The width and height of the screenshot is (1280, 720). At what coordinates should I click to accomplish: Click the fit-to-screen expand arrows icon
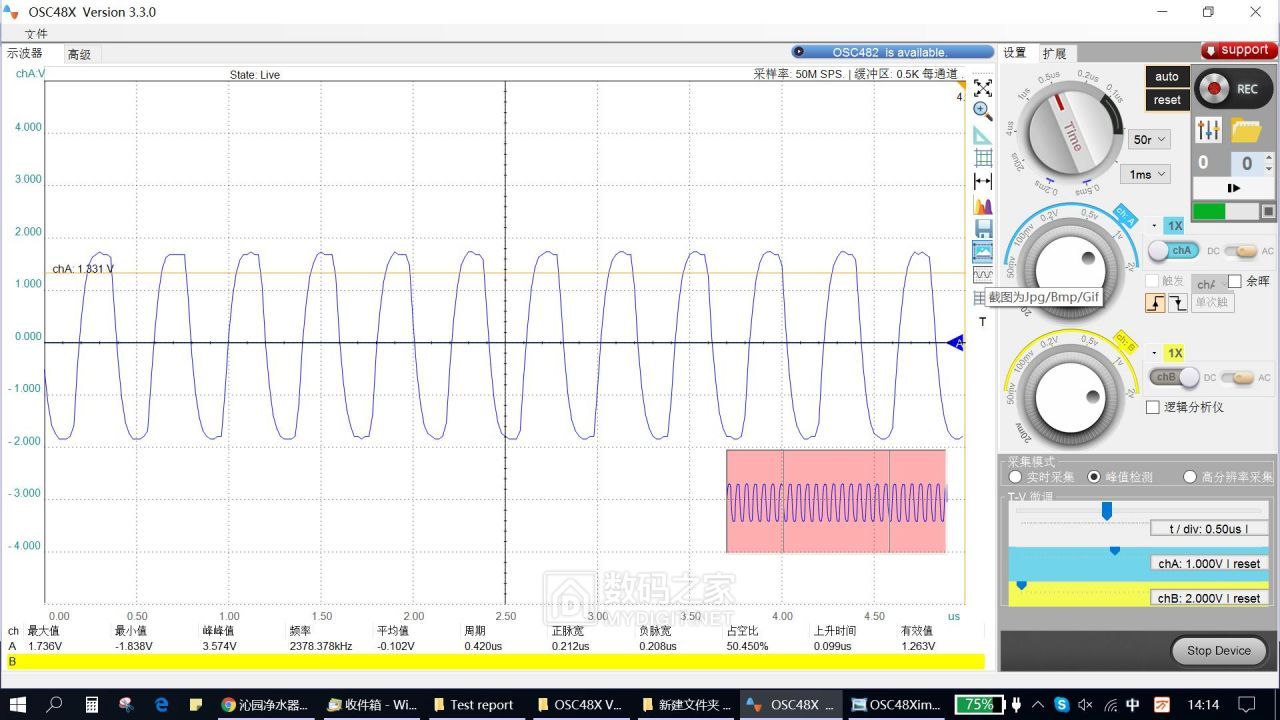(x=983, y=88)
